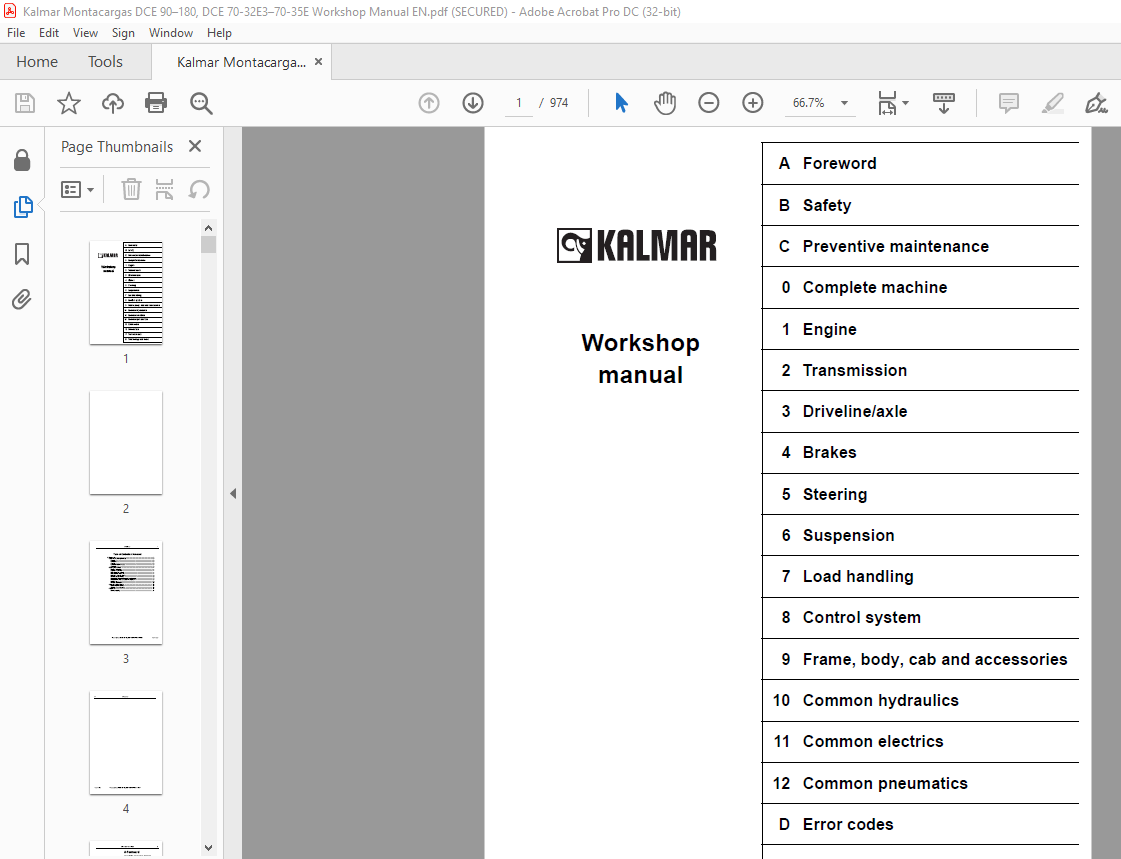Screen dimensions: 1121x859
Task: Click the Steering section entry
Action: 920,495
